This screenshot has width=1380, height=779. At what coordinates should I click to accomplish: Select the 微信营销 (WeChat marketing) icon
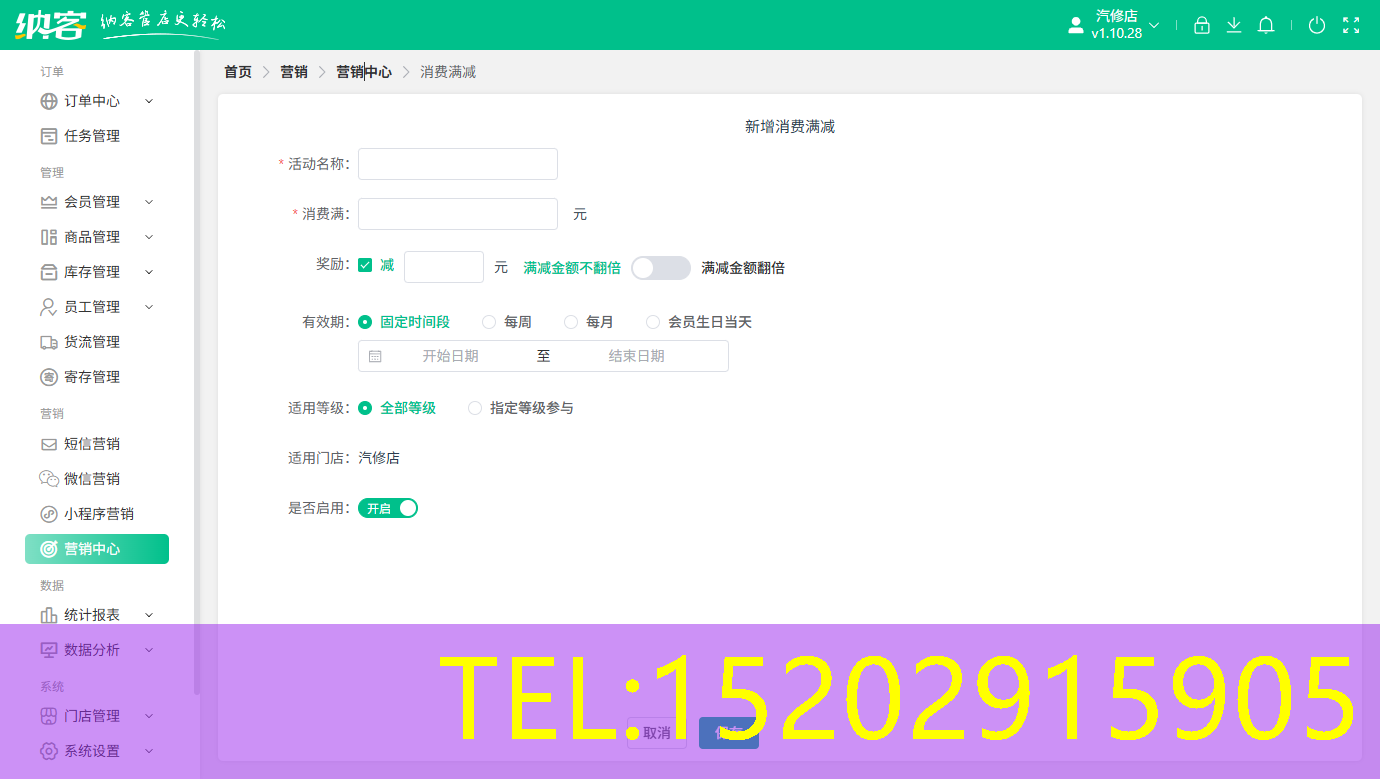coord(47,478)
